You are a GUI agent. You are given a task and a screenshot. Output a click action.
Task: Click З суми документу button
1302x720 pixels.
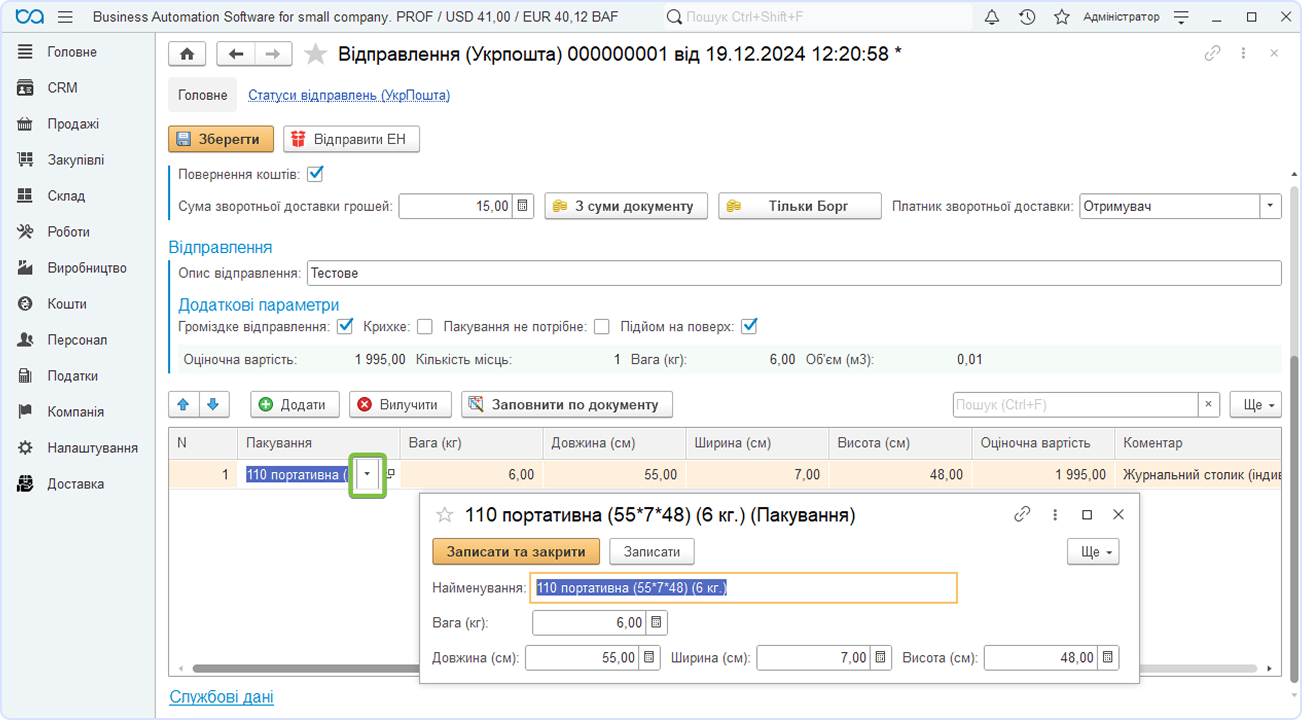pyautogui.click(x=626, y=206)
